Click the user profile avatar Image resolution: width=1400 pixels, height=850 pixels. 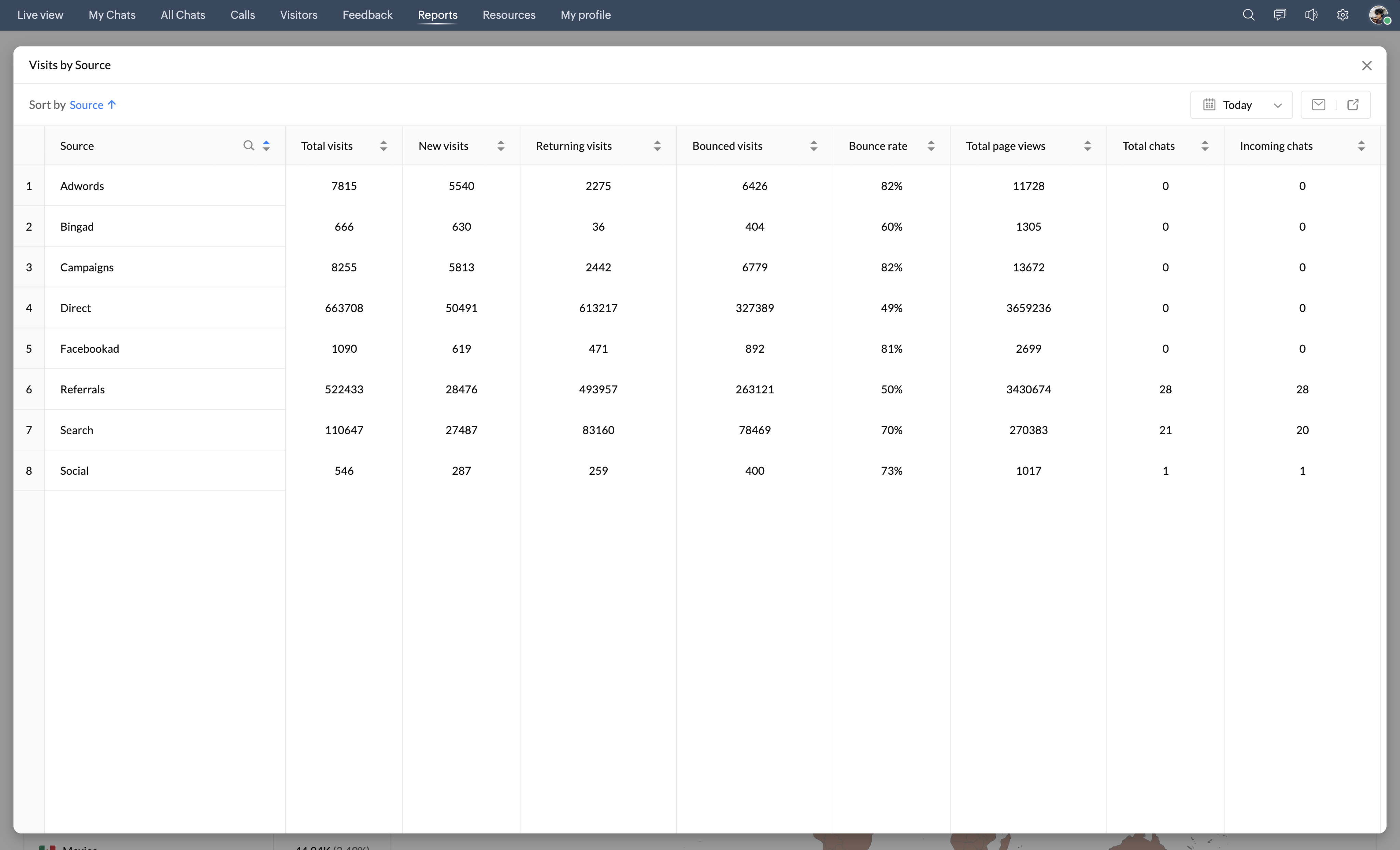(x=1378, y=15)
